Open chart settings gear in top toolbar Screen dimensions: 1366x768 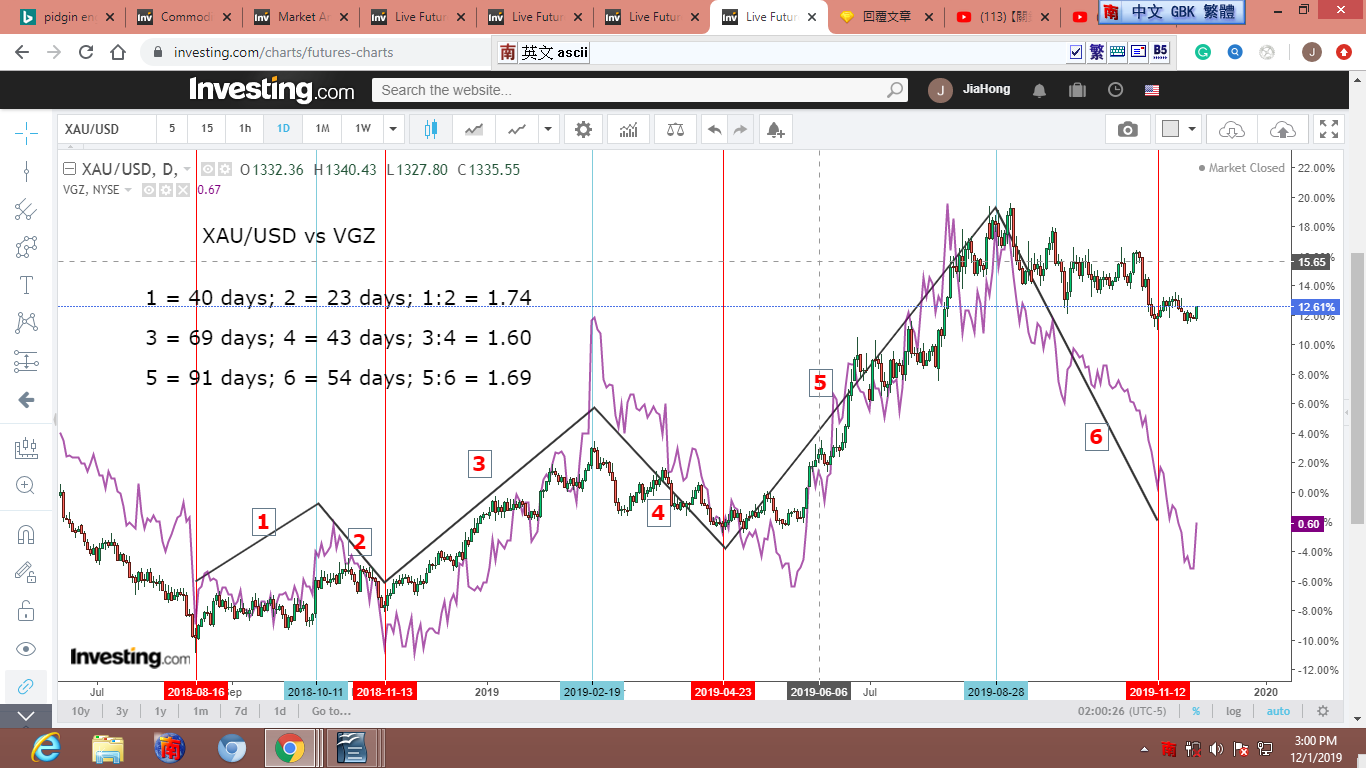(x=583, y=129)
